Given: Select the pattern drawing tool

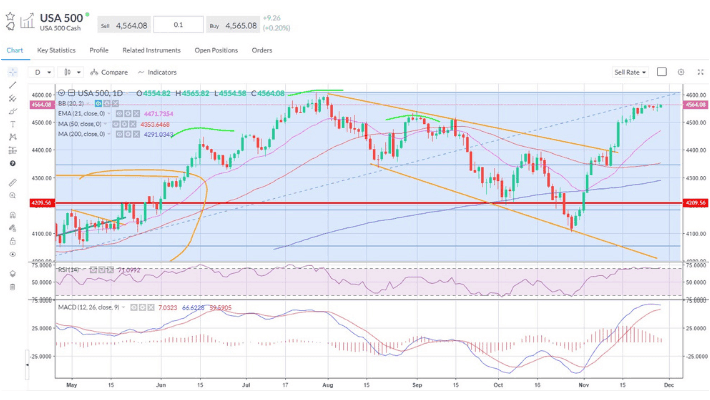Looking at the screenshot, I should click(x=12, y=137).
